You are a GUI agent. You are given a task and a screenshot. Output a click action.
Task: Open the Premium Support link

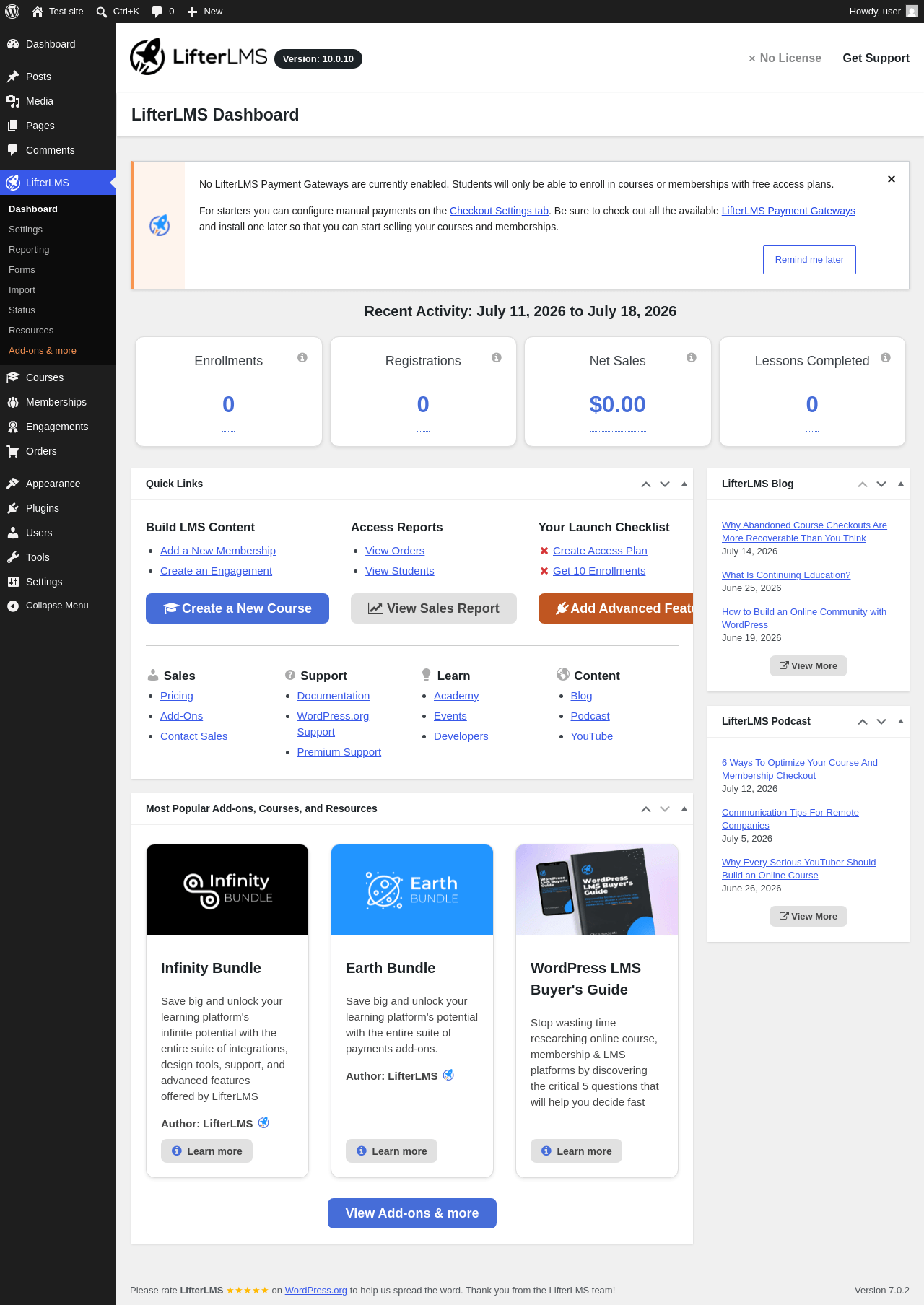[339, 752]
